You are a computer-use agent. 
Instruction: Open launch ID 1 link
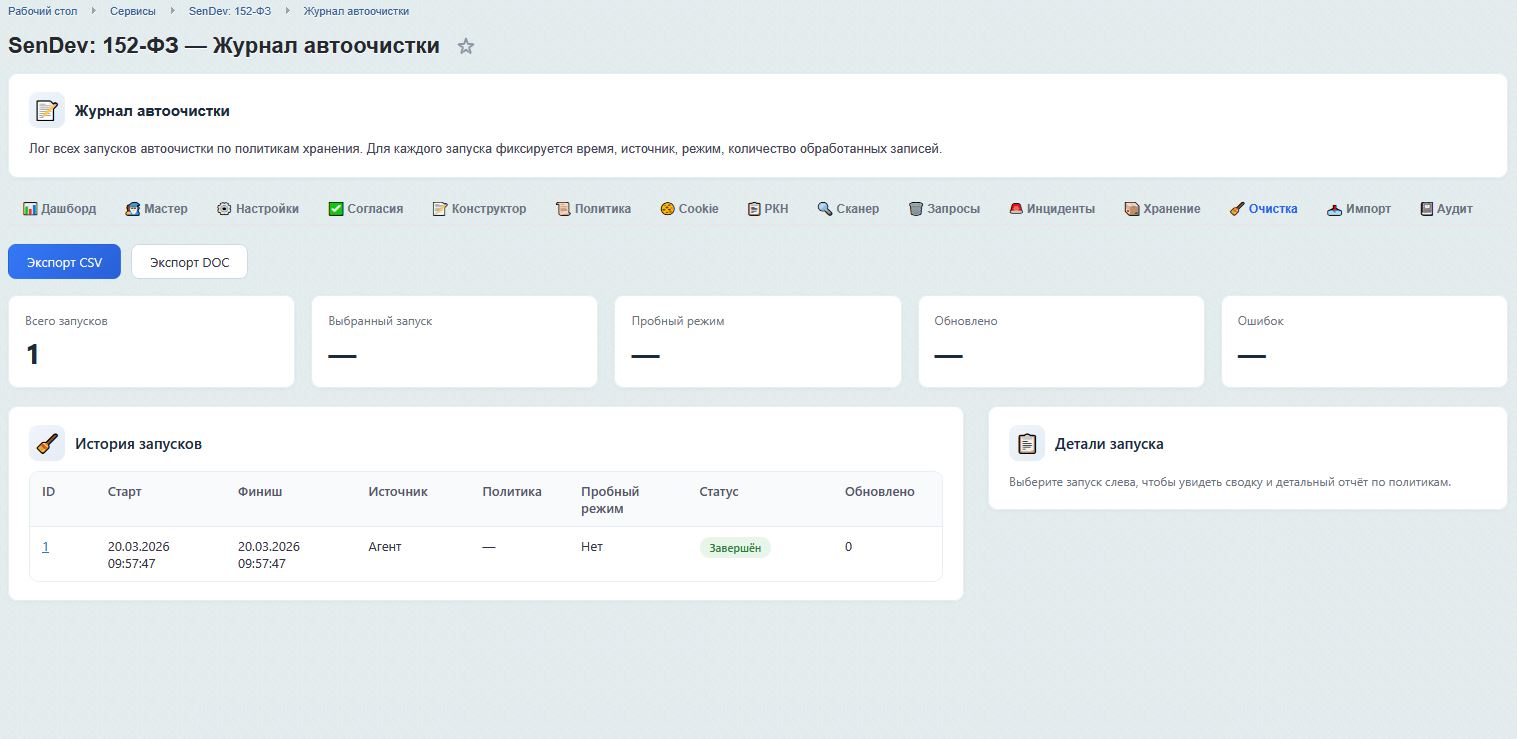45,547
